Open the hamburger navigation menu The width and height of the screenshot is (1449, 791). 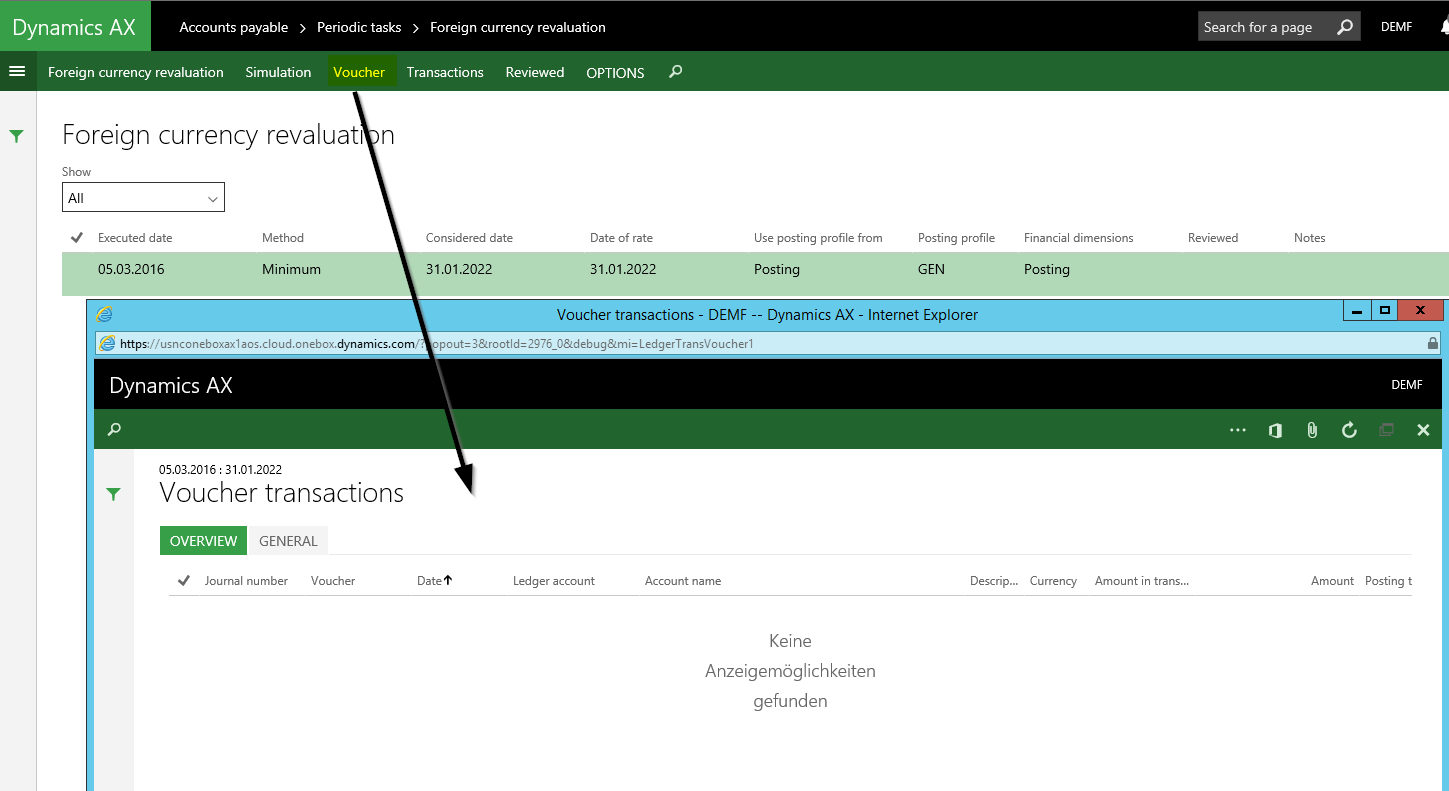[17, 71]
